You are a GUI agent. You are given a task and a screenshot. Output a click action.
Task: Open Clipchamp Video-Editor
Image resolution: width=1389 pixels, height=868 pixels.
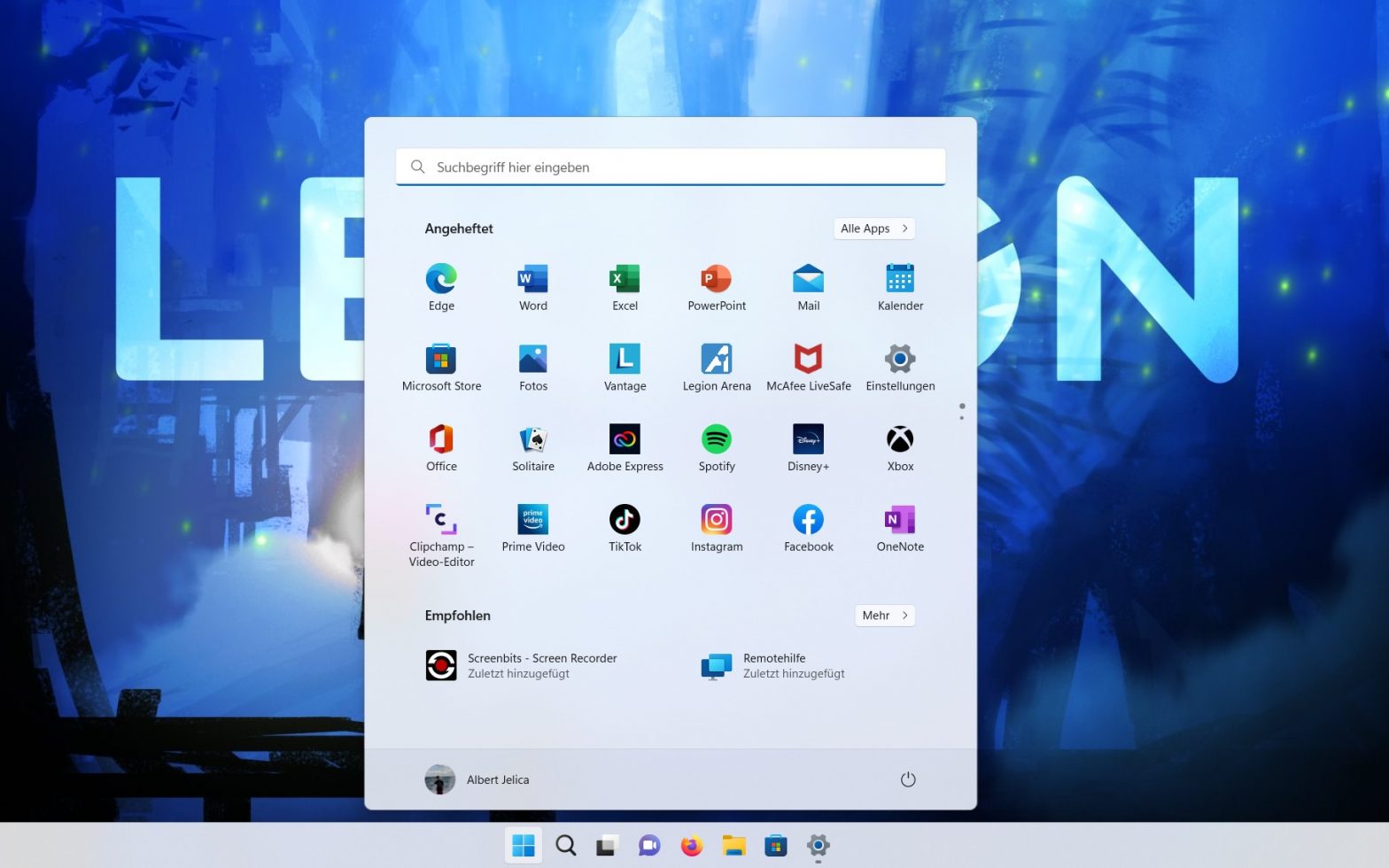tap(441, 535)
